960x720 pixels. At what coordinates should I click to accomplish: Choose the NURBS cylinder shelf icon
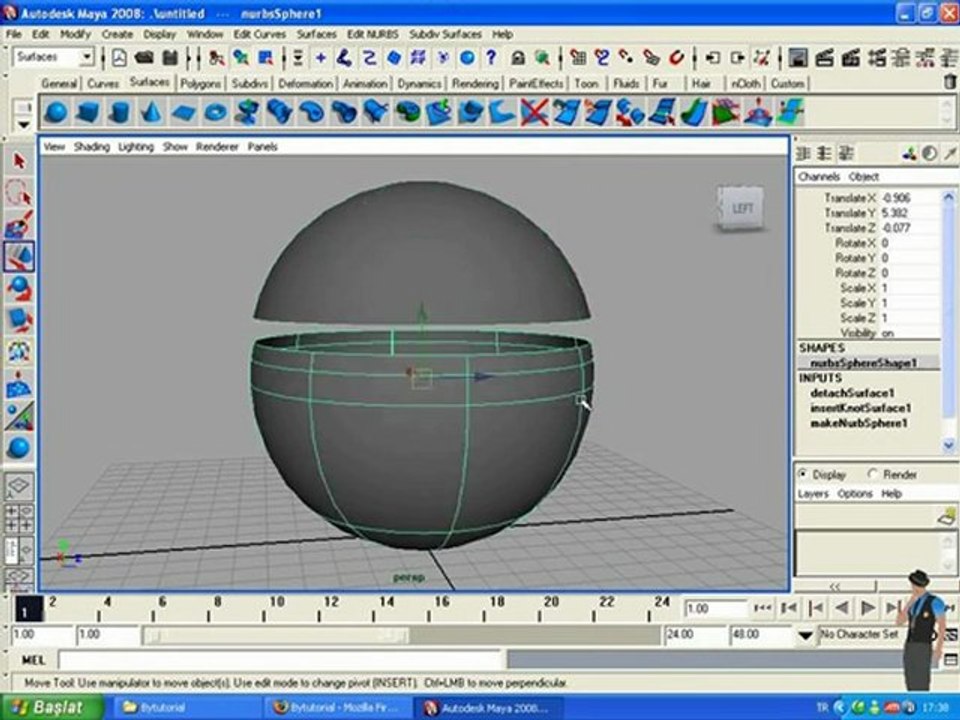pyautogui.click(x=119, y=113)
